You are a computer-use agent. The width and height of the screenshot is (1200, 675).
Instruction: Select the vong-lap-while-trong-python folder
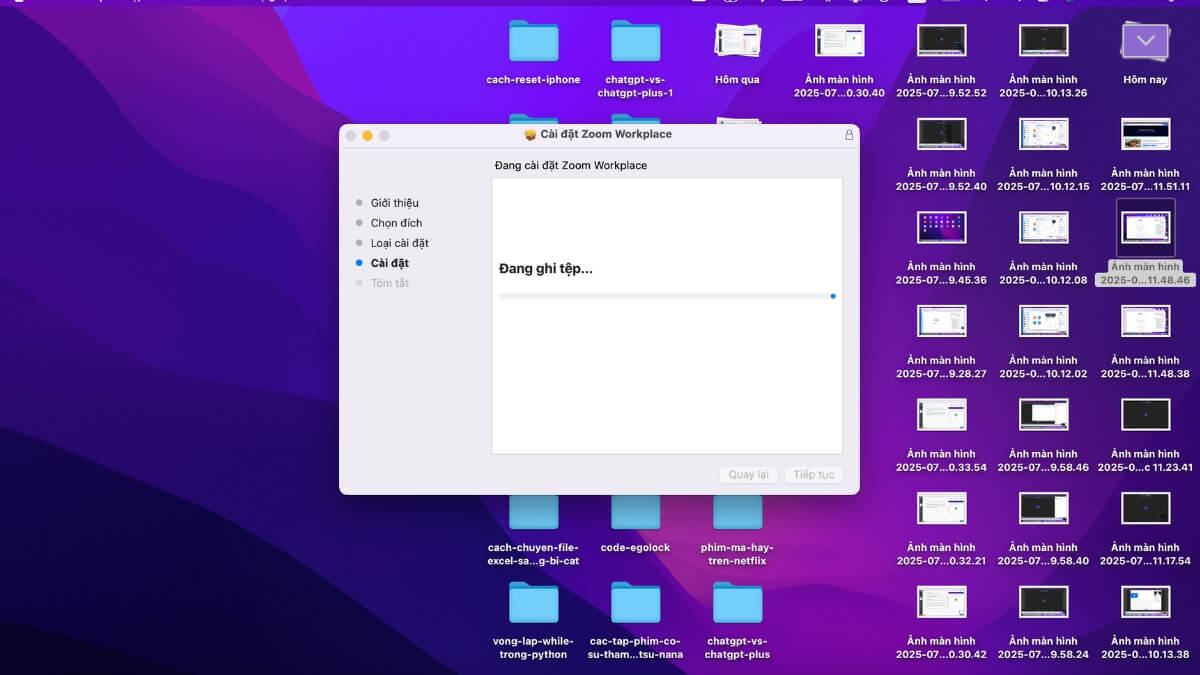[x=533, y=603]
